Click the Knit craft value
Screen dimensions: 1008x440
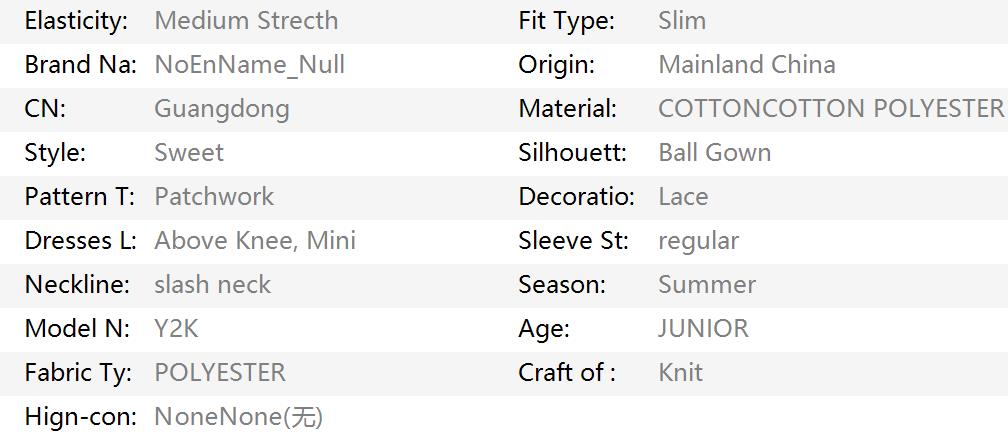click(681, 372)
